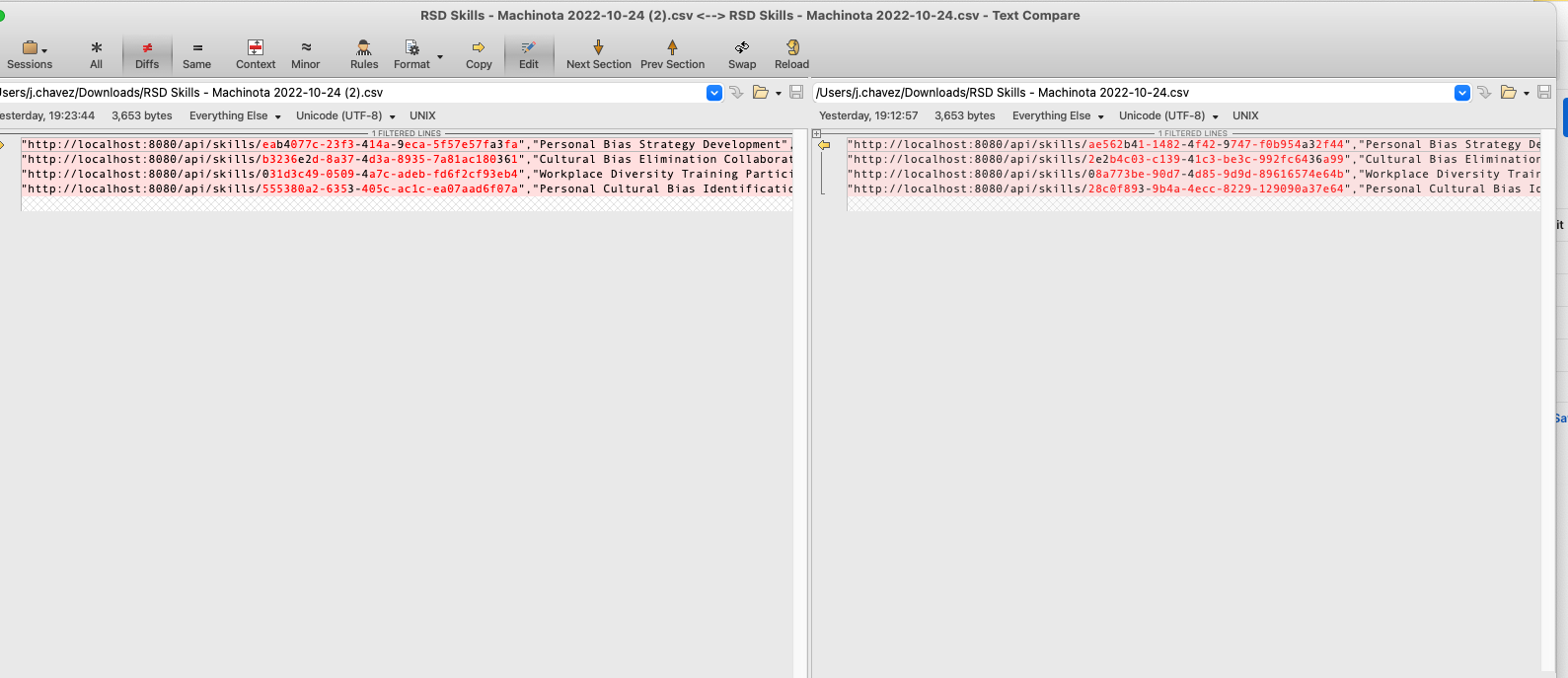The height and width of the screenshot is (678, 1568).
Task: Select right line Personal Cultural Bias
Action: pos(1194,188)
